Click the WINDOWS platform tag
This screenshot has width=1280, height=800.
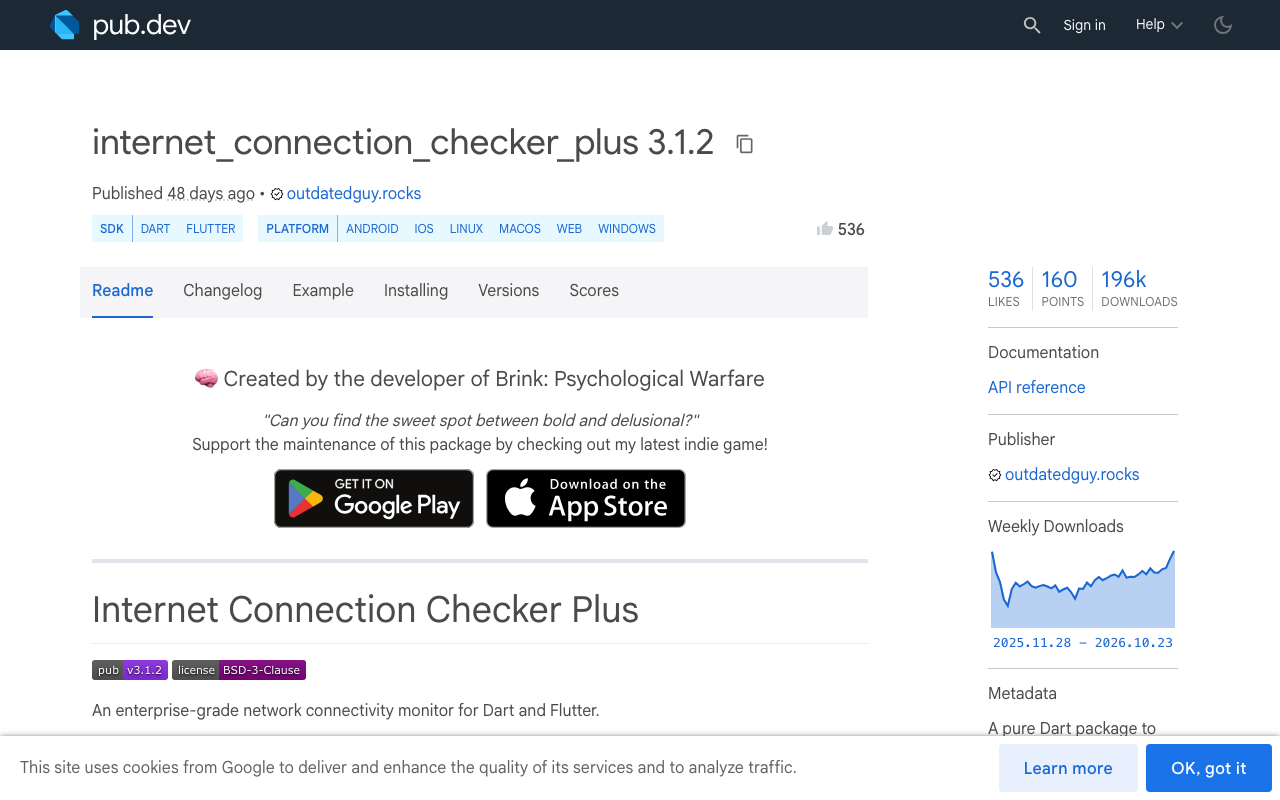click(x=627, y=229)
